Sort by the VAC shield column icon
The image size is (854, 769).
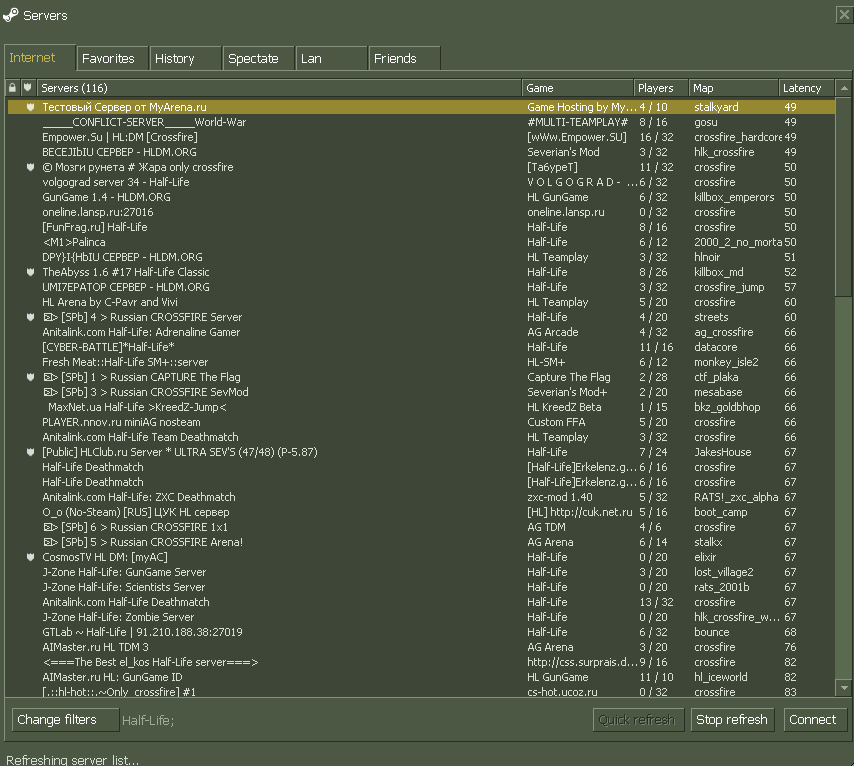pyautogui.click(x=28, y=88)
